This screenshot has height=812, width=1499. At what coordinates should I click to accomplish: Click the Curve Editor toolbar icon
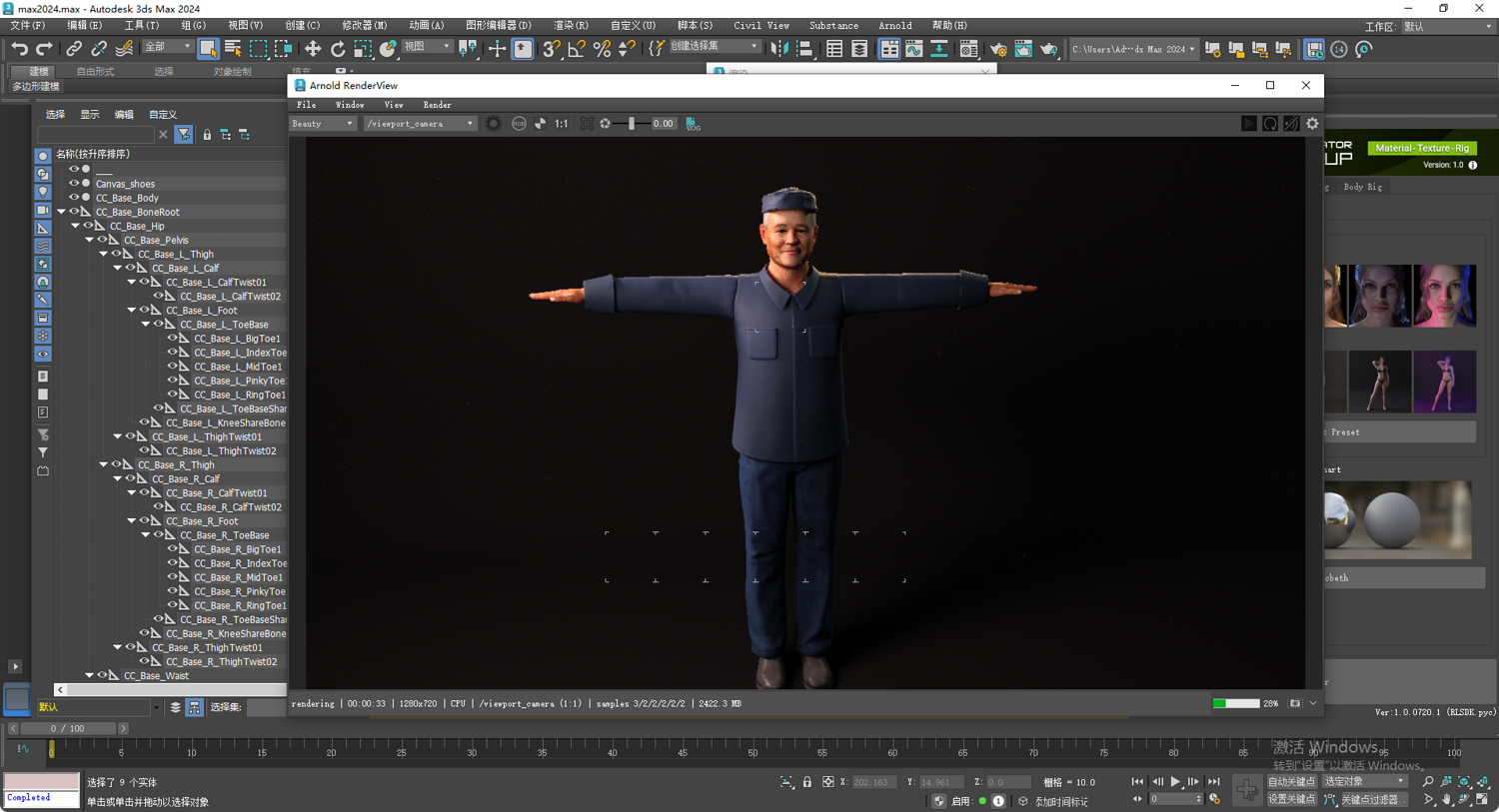[x=914, y=49]
